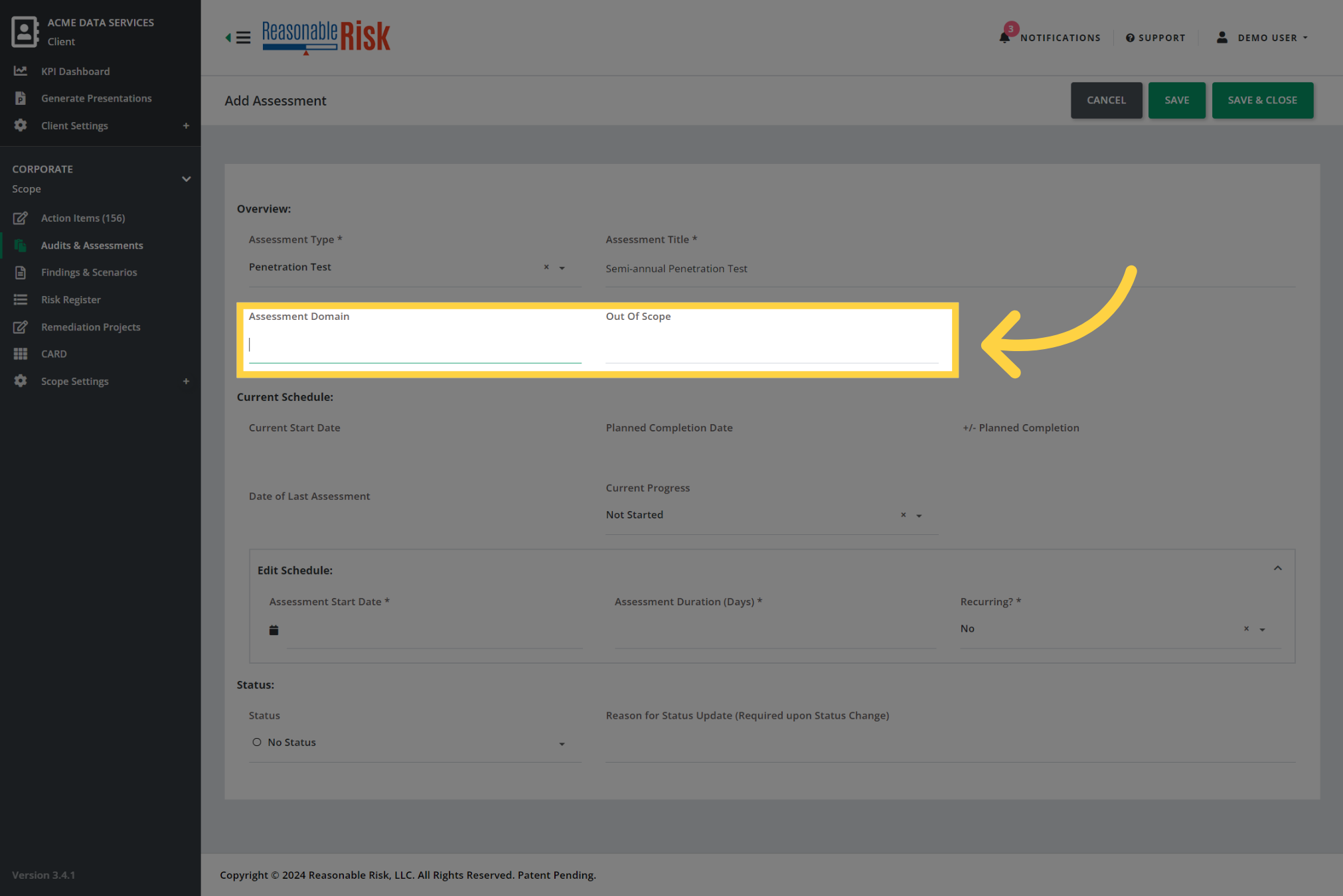Image resolution: width=1343 pixels, height=896 pixels.
Task: Open KPI Dashboard chart icon
Action: pos(21,70)
